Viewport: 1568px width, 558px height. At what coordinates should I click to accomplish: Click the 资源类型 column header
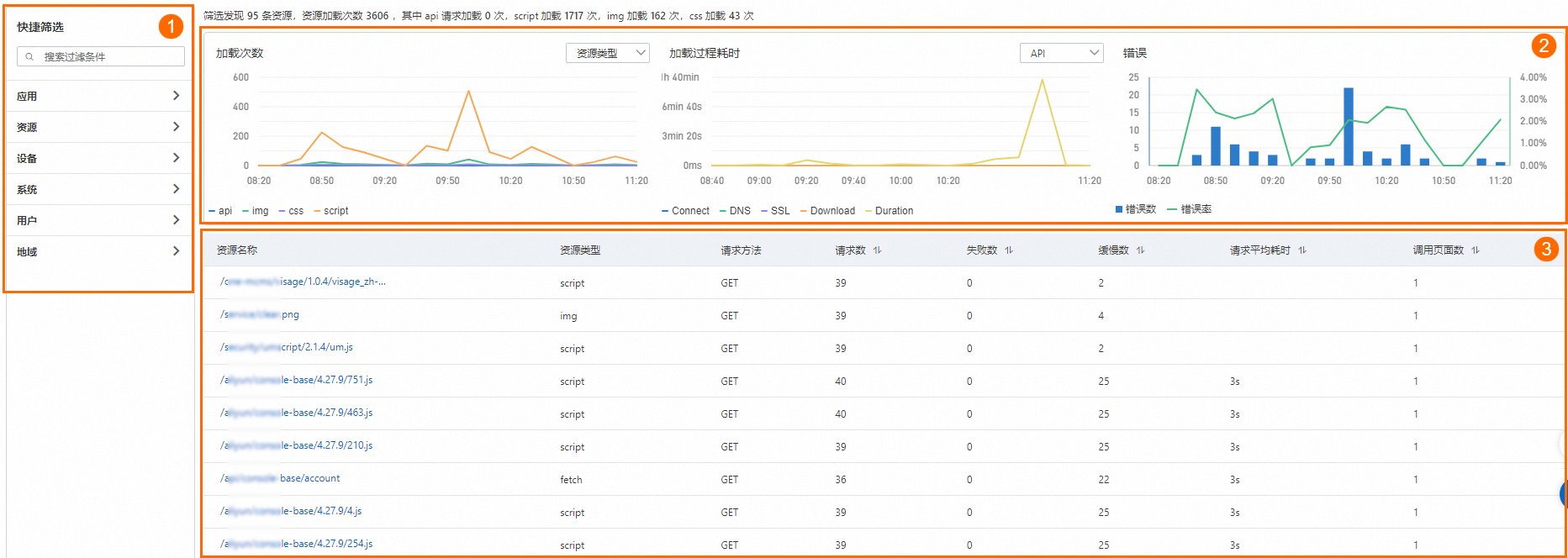coord(580,250)
